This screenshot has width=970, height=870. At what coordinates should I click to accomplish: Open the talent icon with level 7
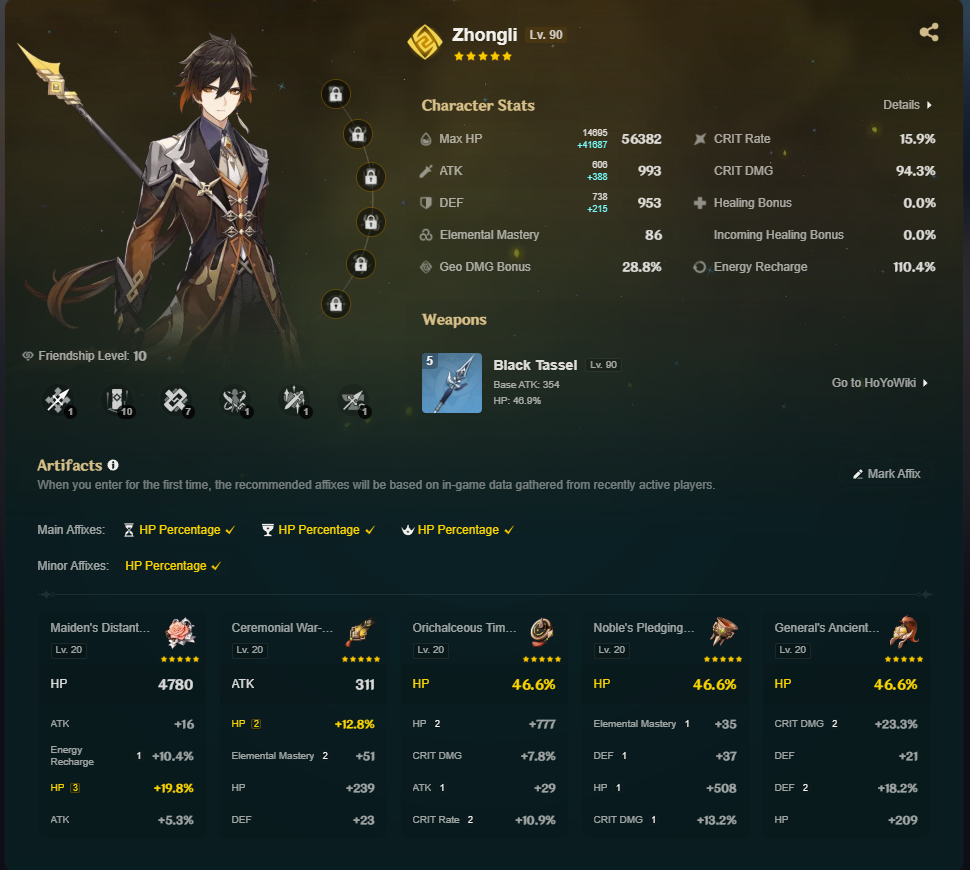point(177,401)
